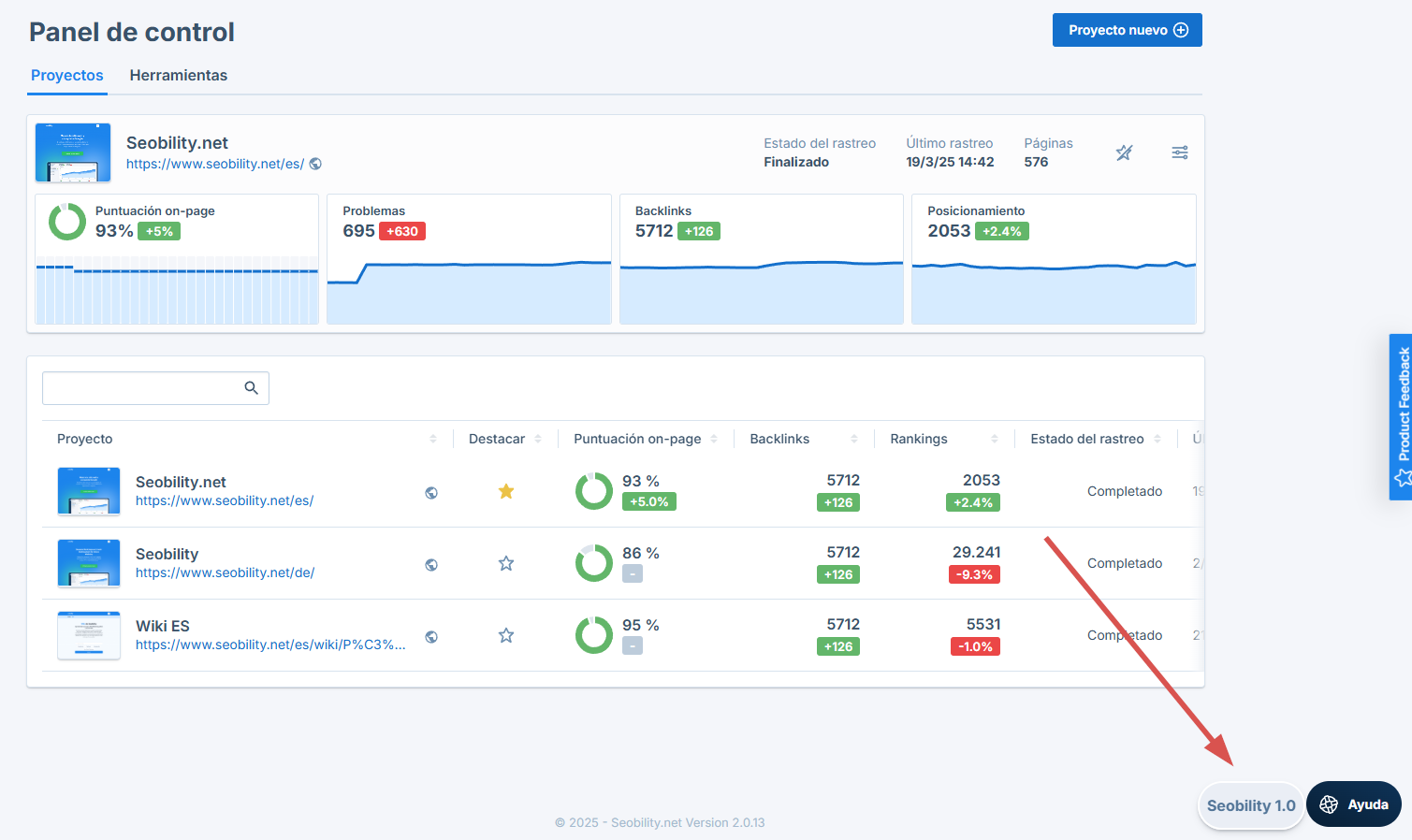Open the Posicionamiento chart card
This screenshot has width=1412, height=840.
pyautogui.click(x=1054, y=259)
